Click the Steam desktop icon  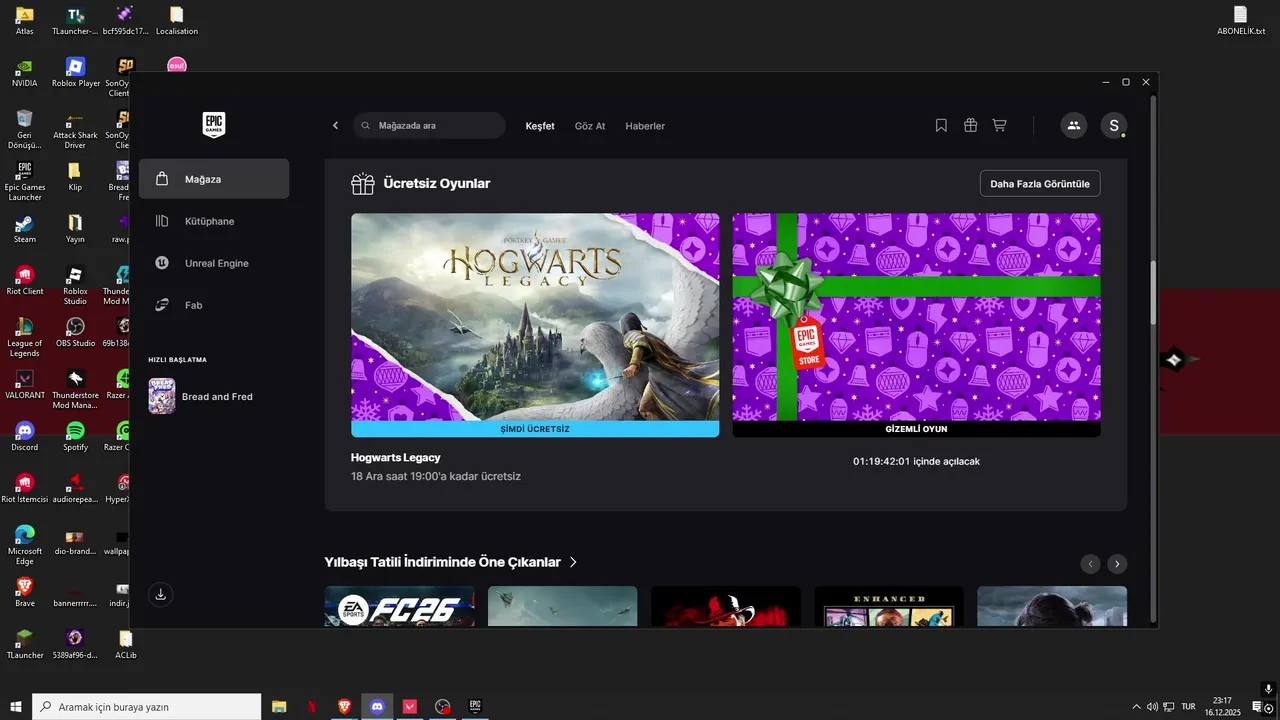click(x=25, y=229)
